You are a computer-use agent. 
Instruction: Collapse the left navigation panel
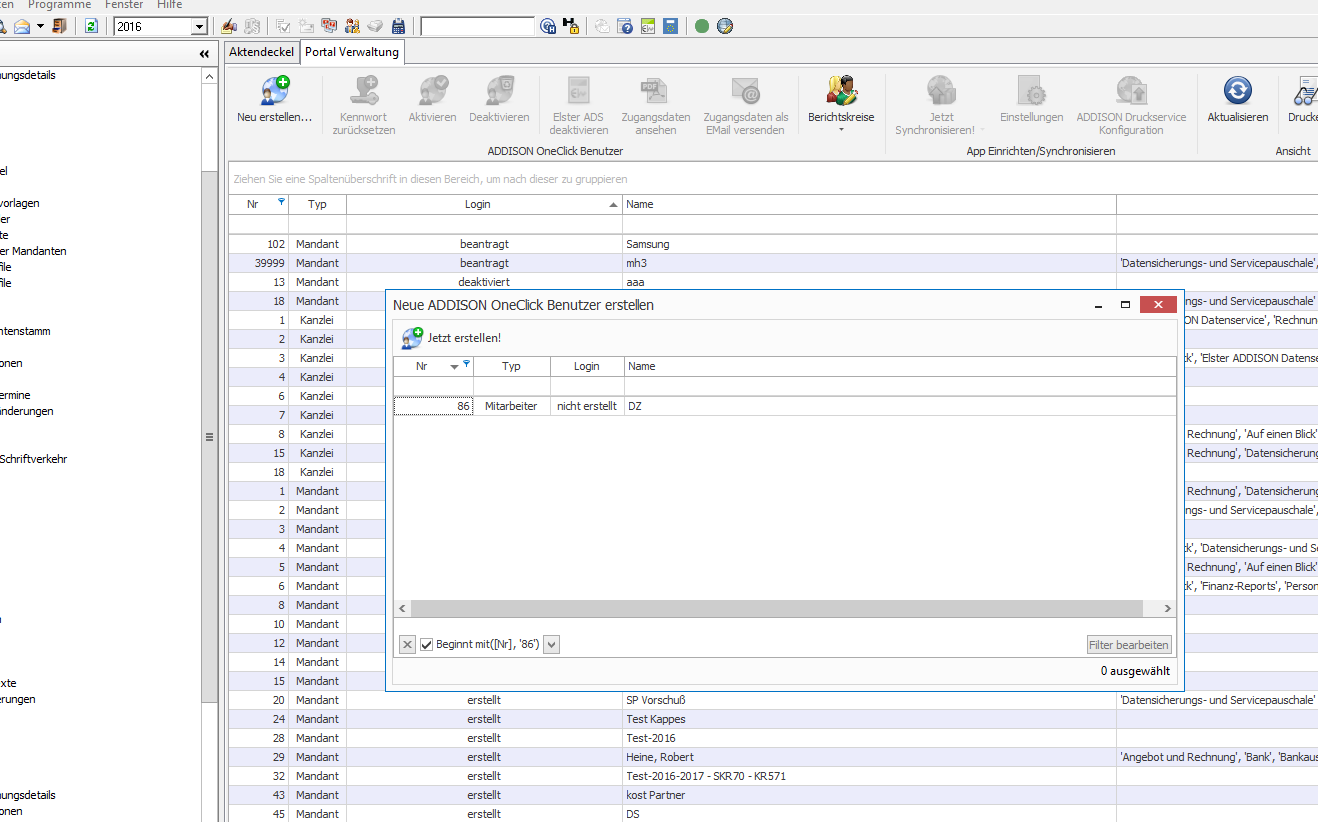point(205,54)
